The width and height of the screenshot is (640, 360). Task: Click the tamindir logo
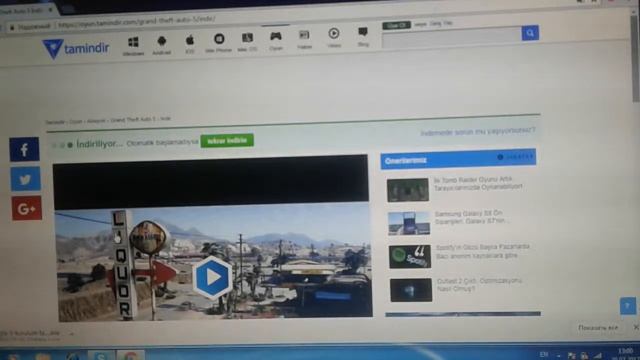coord(76,49)
